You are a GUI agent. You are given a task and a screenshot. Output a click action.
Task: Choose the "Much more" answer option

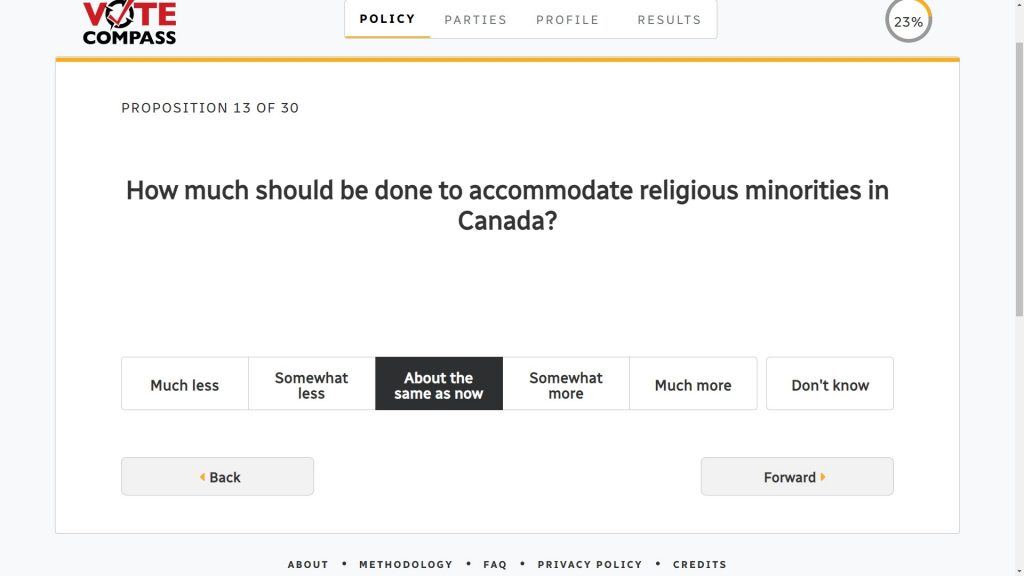click(693, 384)
